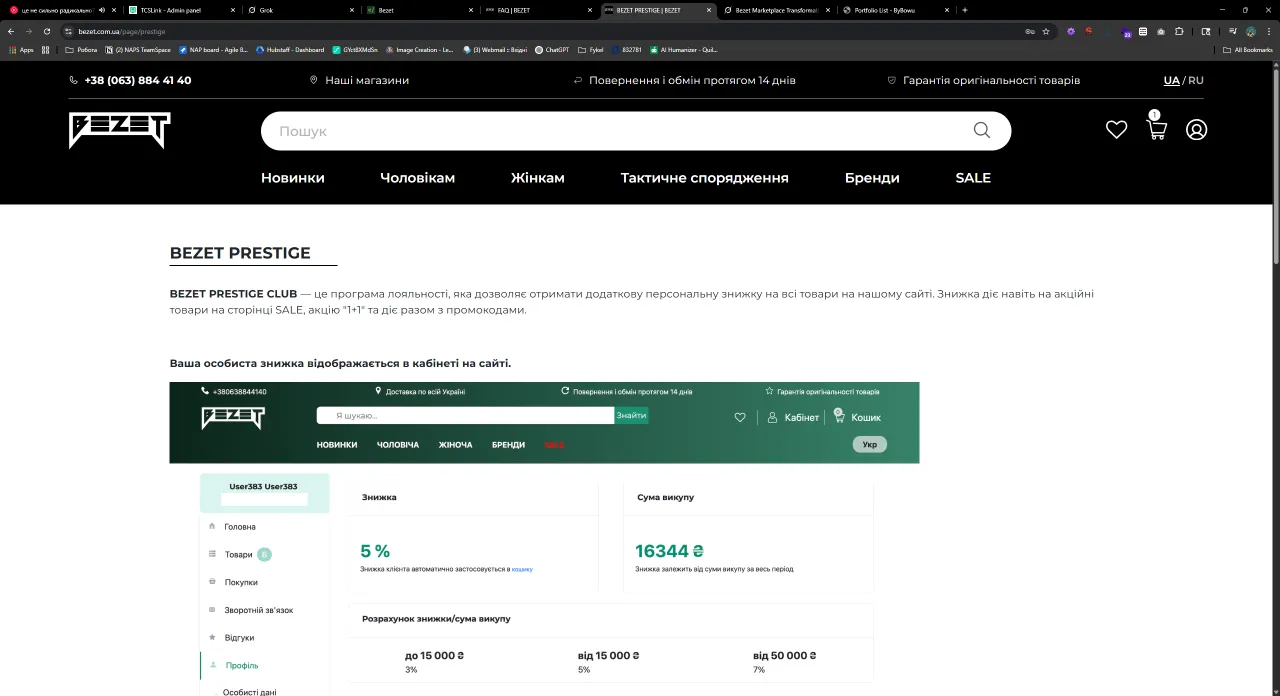Open the Chrome three-dot menu
1280x696 pixels.
pos(1269,31)
